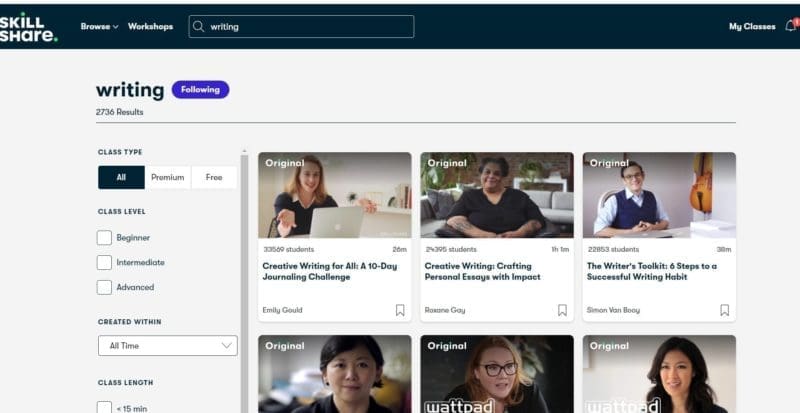Open Emily Gould class thumbnail

point(335,195)
